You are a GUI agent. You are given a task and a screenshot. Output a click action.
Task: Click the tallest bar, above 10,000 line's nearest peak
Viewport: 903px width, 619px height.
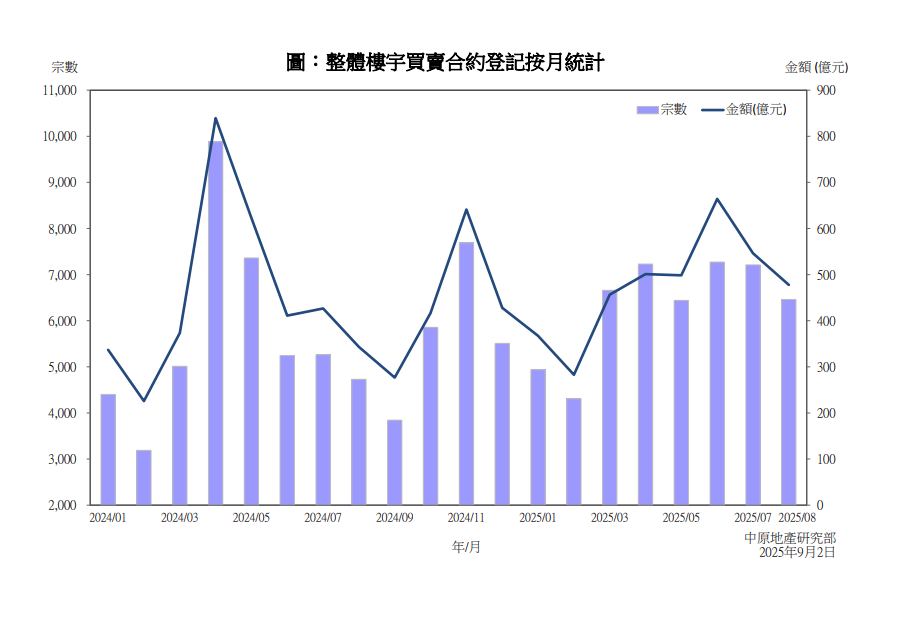215,322
